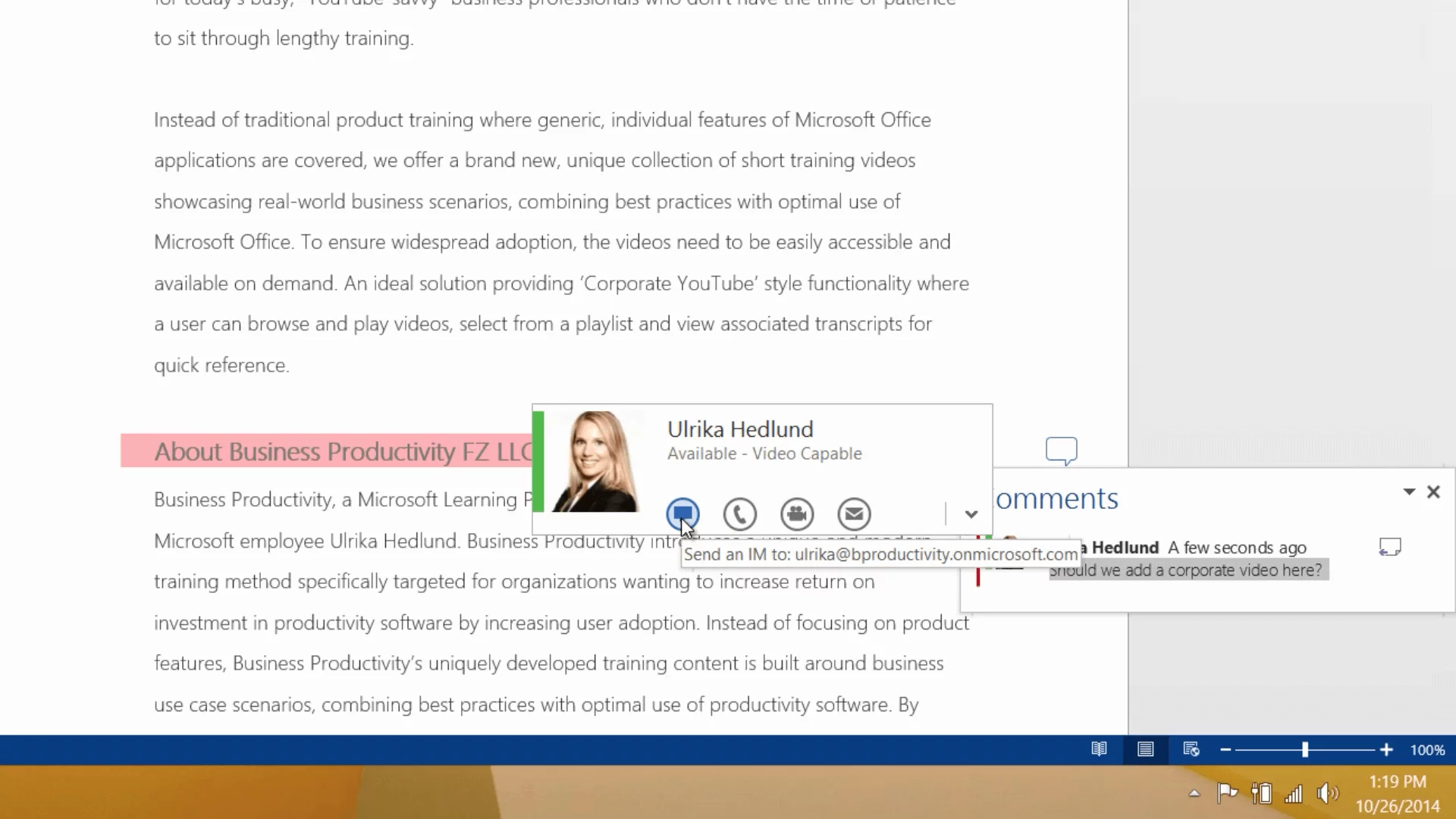This screenshot has width=1456, height=819.
Task: Send an email to Ulrika
Action: pyautogui.click(x=854, y=514)
